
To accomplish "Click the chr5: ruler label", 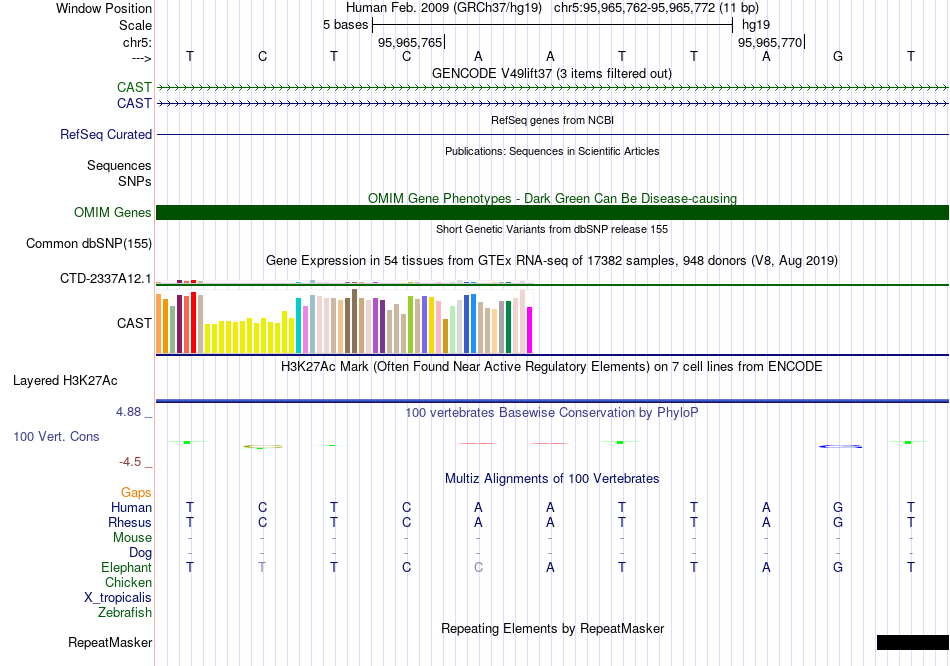I will pos(137,42).
